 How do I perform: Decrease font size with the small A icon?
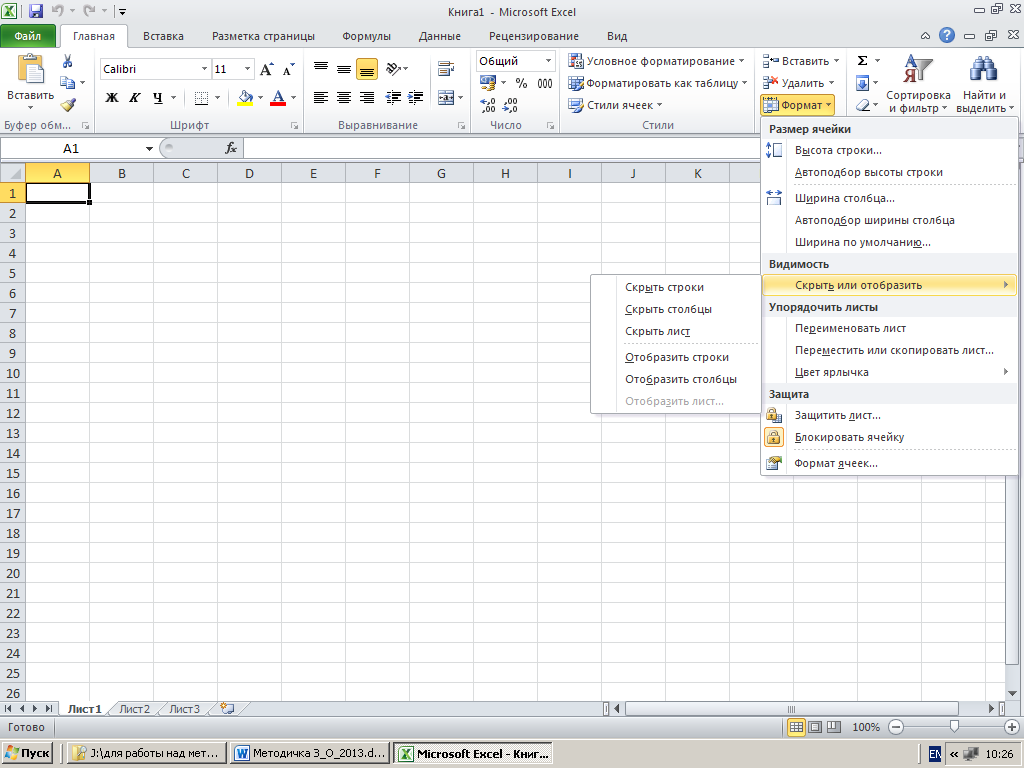tap(288, 69)
